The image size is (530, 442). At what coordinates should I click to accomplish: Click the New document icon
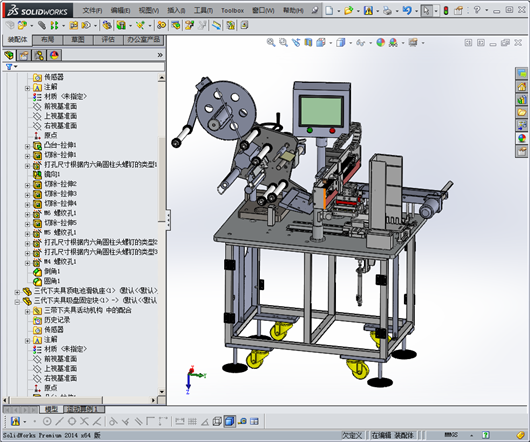(x=329, y=10)
